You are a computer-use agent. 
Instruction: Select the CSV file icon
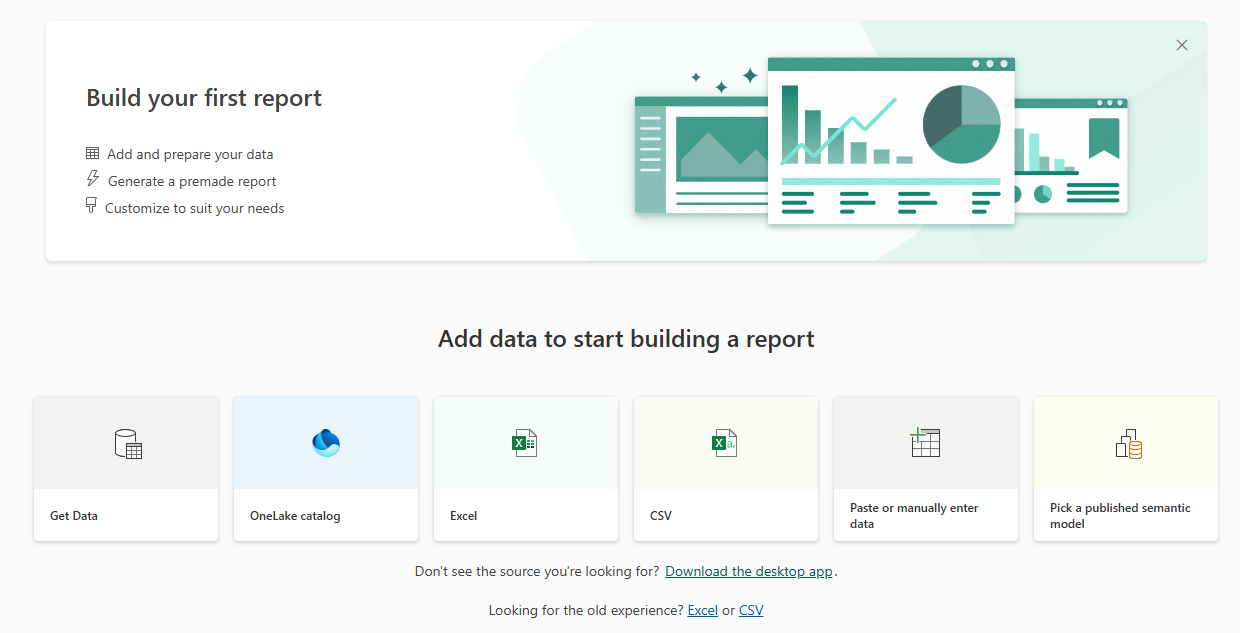click(x=726, y=442)
